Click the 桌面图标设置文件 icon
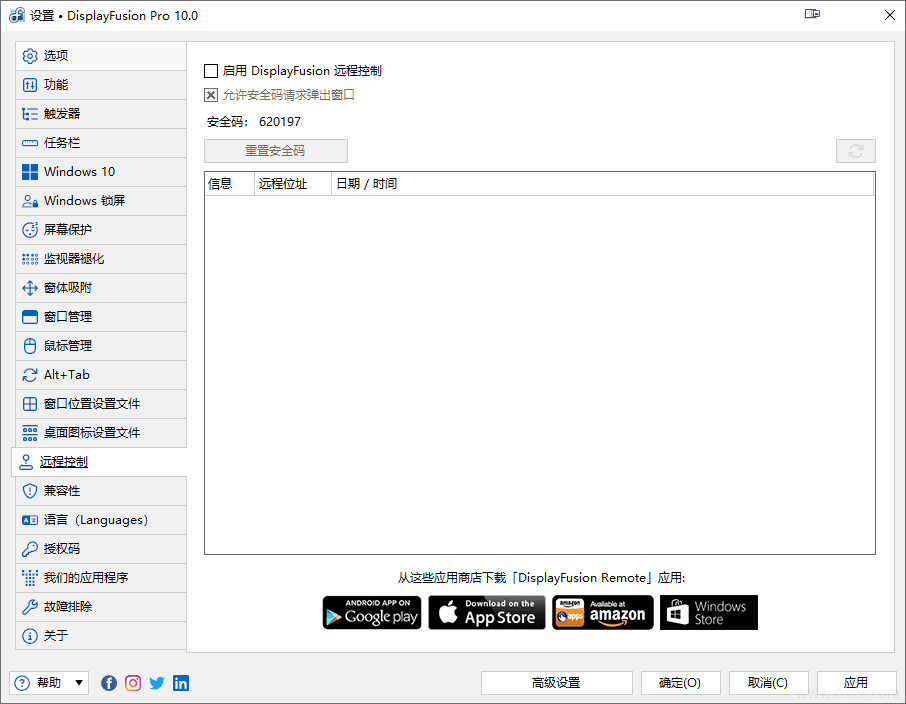 pyautogui.click(x=29, y=433)
